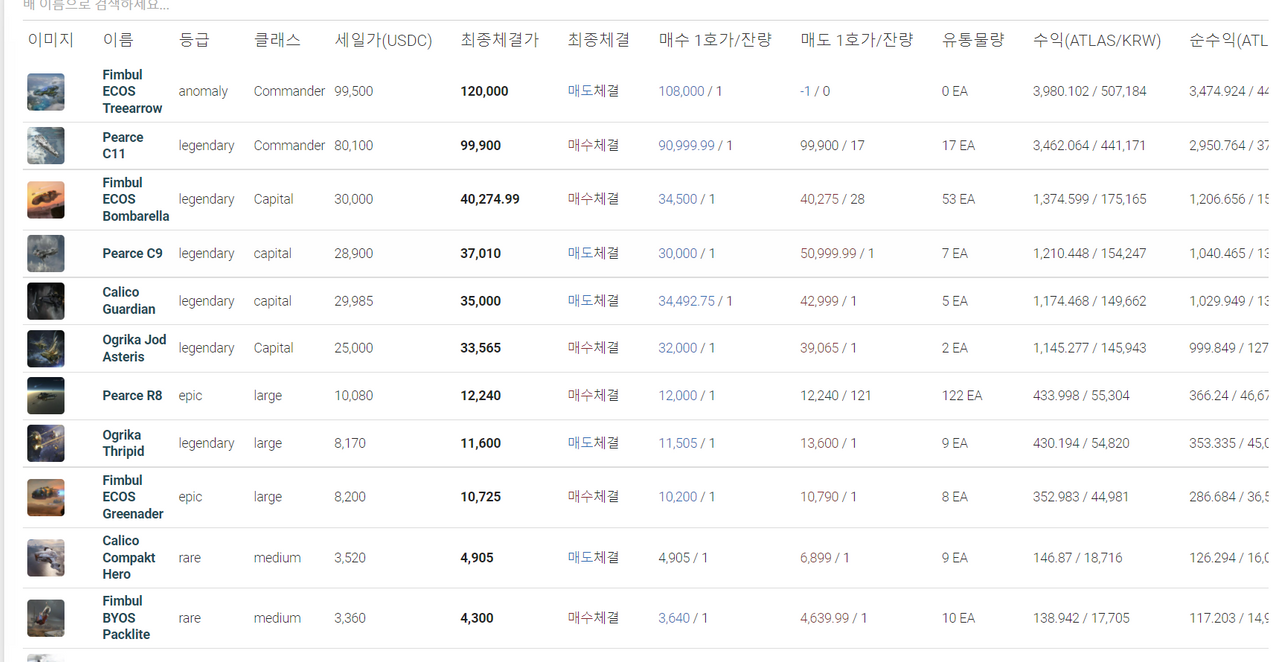Open the Calico Compakt Hero ship image
Viewport: 1280px width, 662px height.
click(46, 558)
